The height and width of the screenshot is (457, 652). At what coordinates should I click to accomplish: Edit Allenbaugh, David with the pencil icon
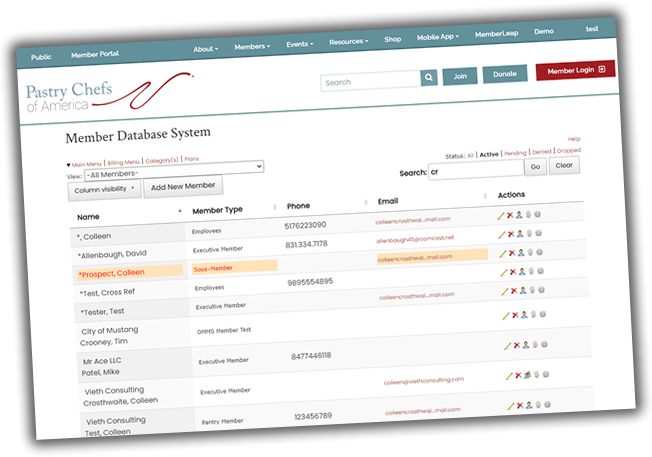[x=501, y=235]
